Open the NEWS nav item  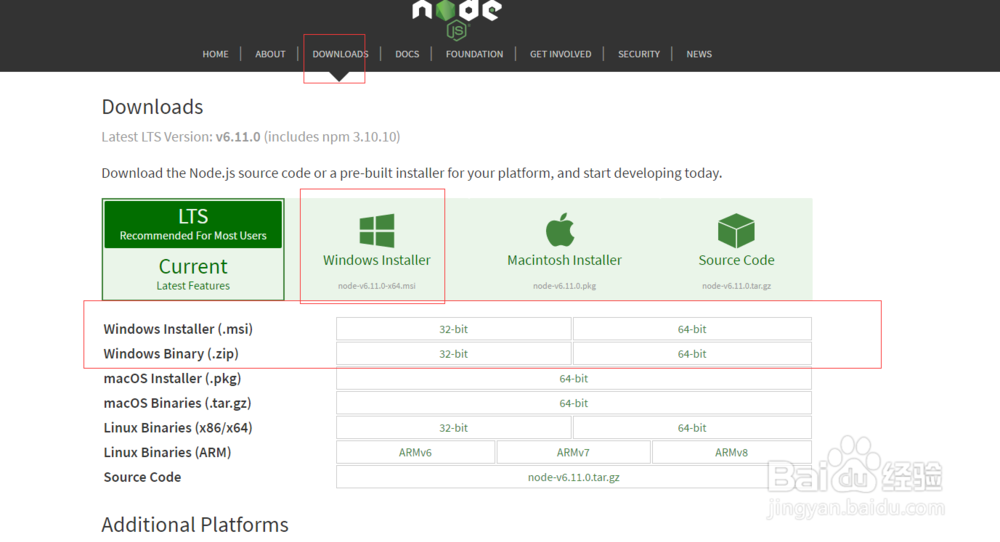[699, 54]
